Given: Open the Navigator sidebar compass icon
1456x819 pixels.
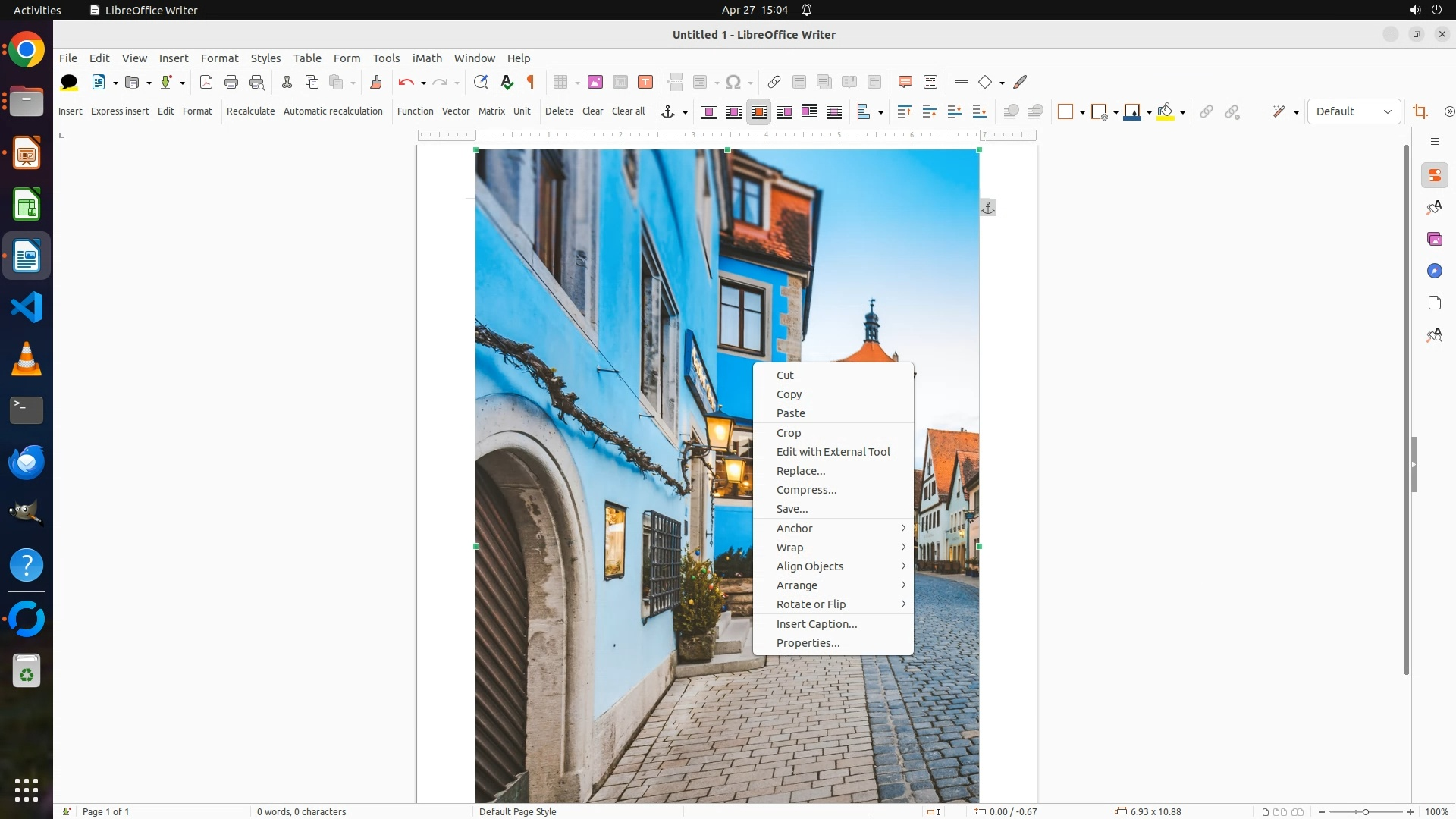Looking at the screenshot, I should [1434, 271].
